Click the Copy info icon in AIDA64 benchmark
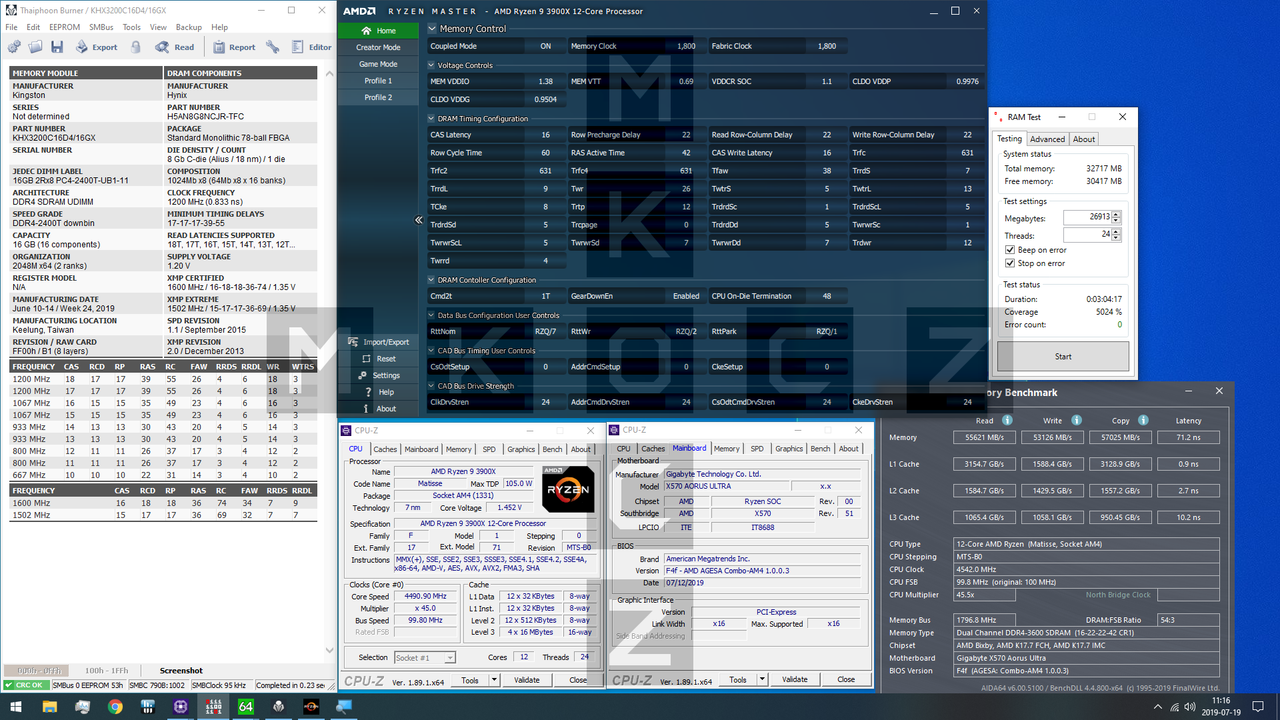The height and width of the screenshot is (720, 1280). 1145,420
